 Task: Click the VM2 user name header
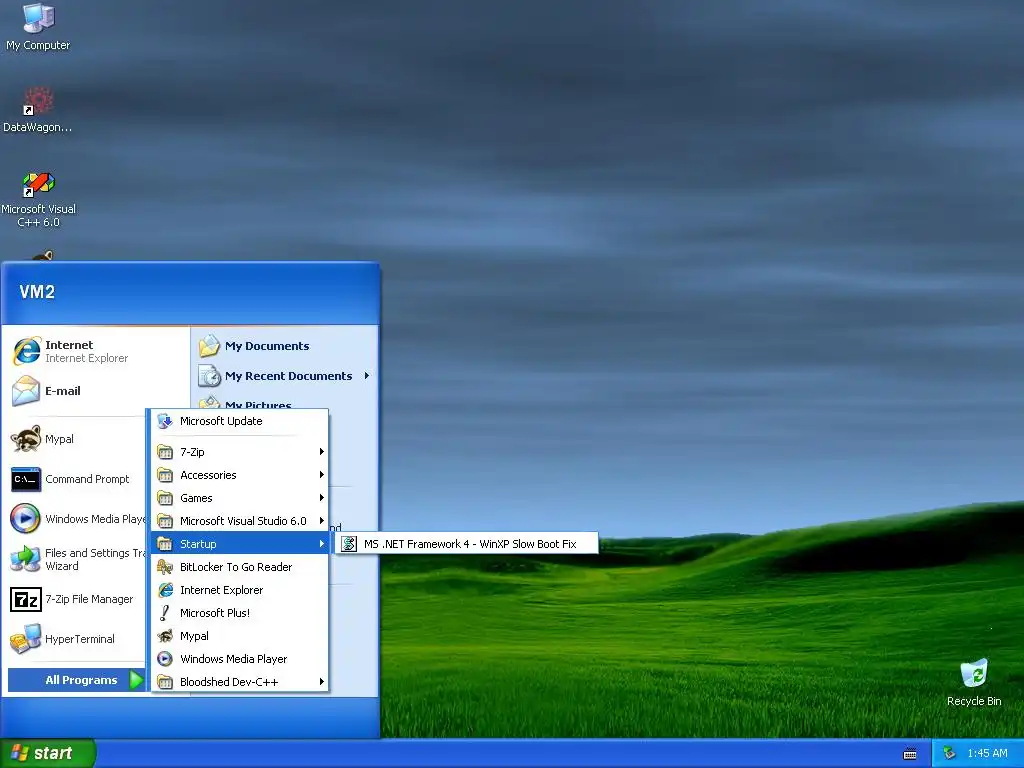coord(37,292)
